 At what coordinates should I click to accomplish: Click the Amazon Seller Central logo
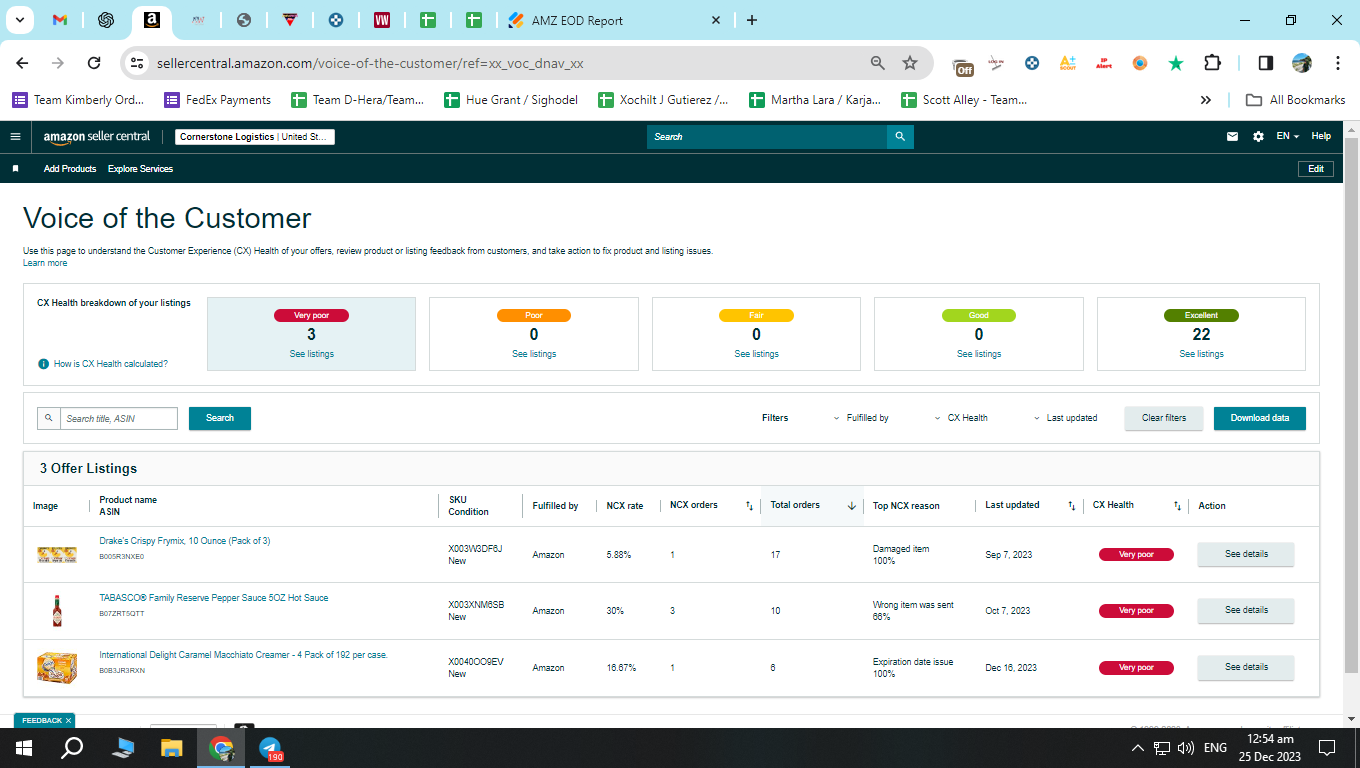tap(97, 137)
